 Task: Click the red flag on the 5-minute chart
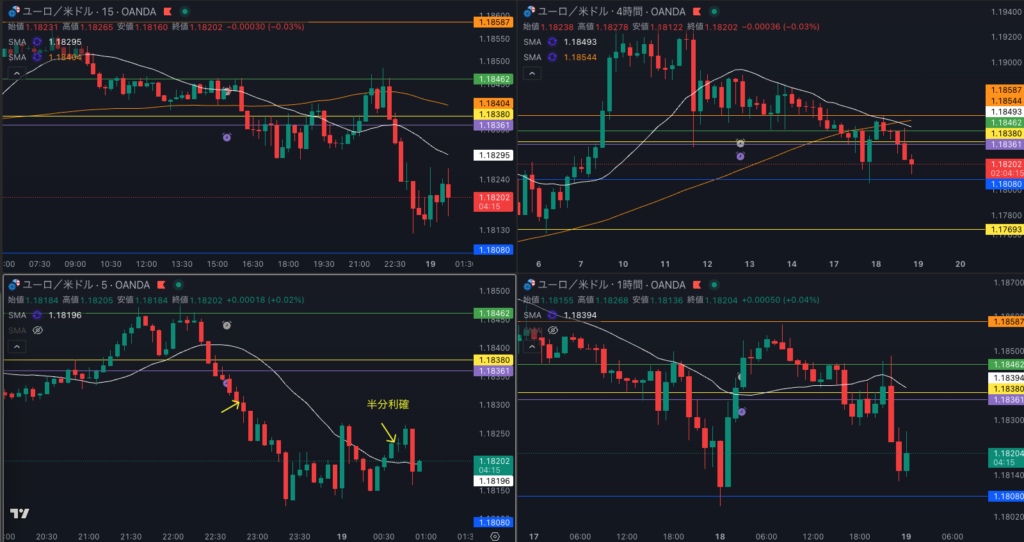click(x=161, y=285)
